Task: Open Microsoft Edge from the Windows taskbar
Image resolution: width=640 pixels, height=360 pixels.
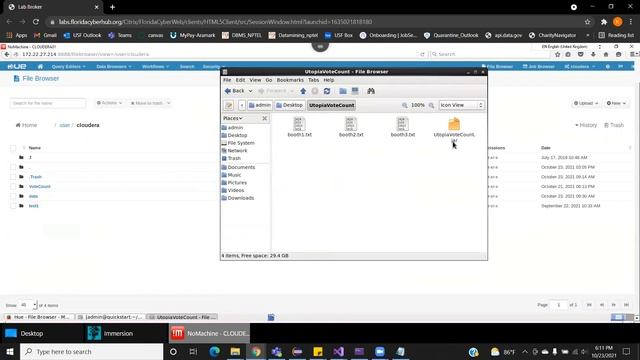Action: pos(215,351)
